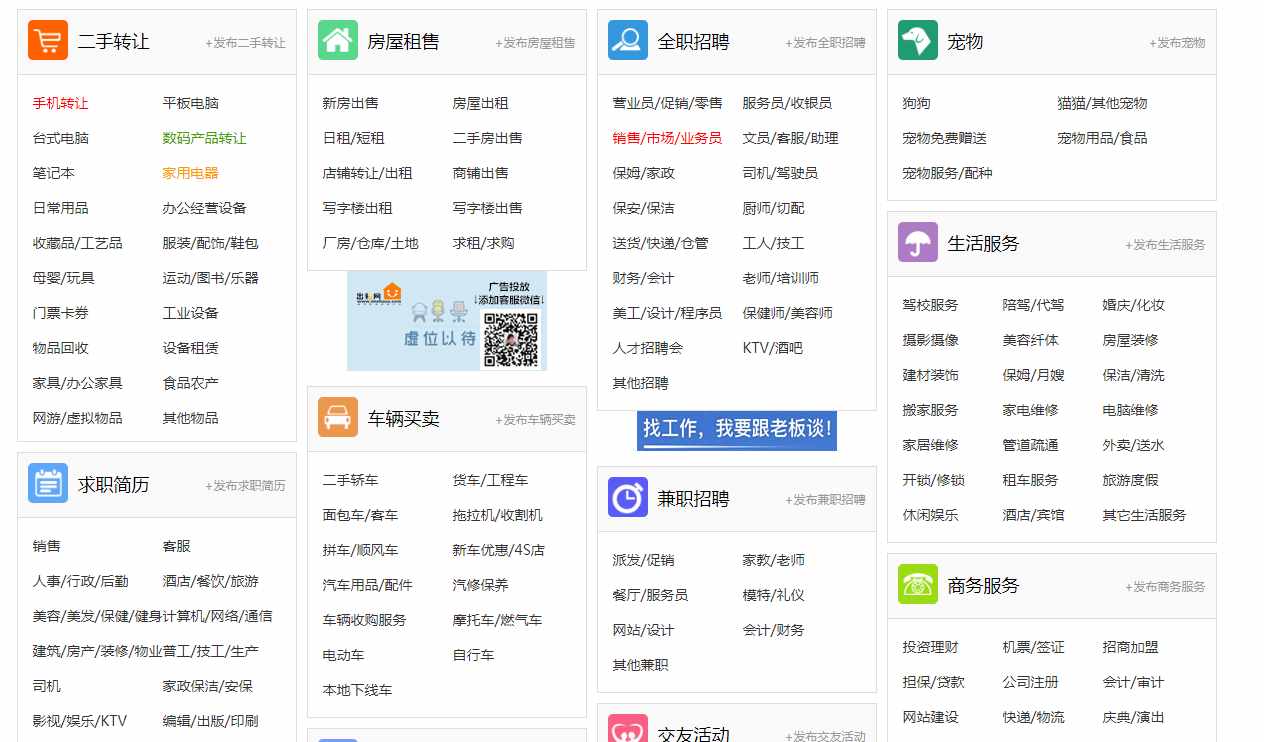Click +发布二手转让 to post a listing
The height and width of the screenshot is (742, 1264).
245,43
